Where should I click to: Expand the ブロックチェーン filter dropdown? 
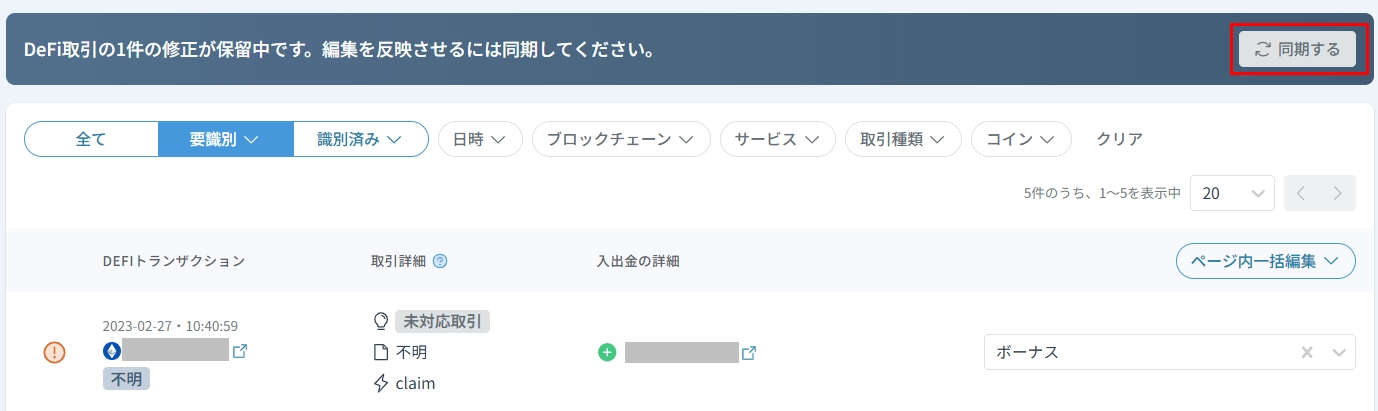621,140
